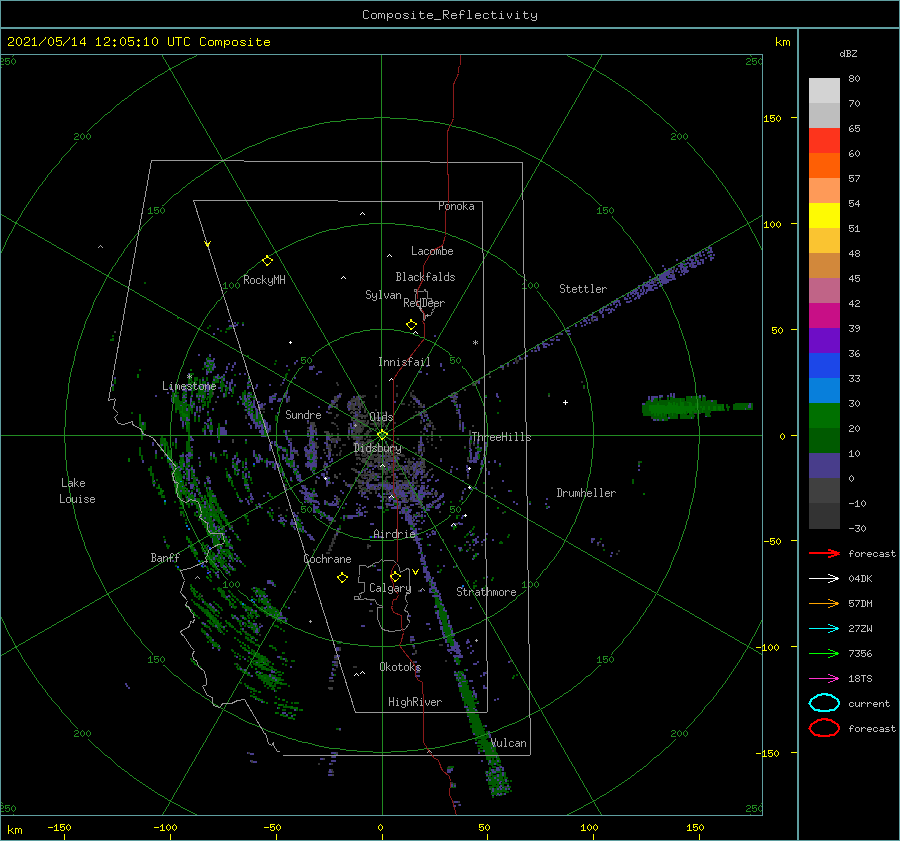Click the ThreeHills label
900x841 pixels.
[x=501, y=437]
